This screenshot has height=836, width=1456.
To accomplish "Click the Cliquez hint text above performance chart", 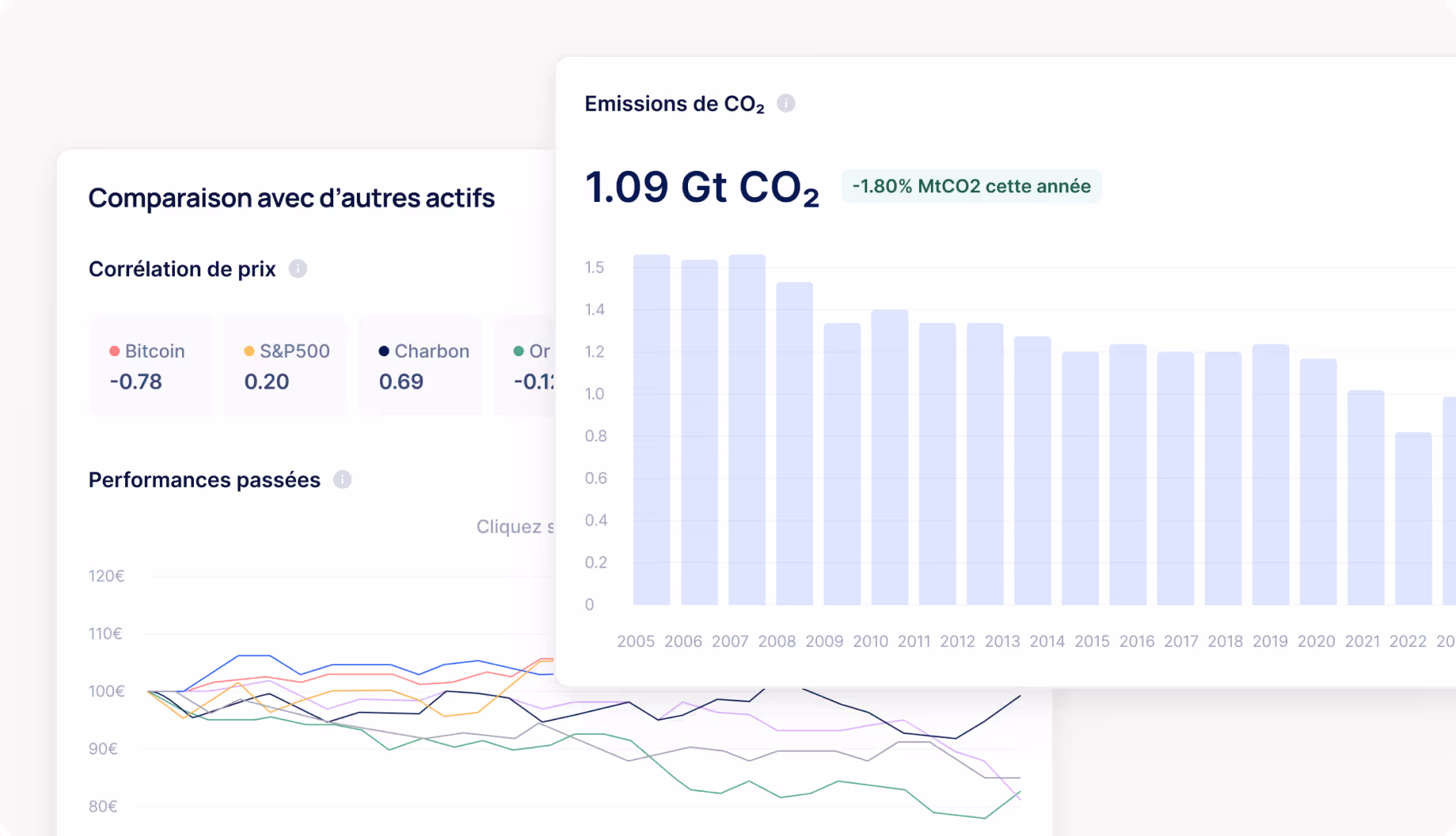I will (515, 526).
